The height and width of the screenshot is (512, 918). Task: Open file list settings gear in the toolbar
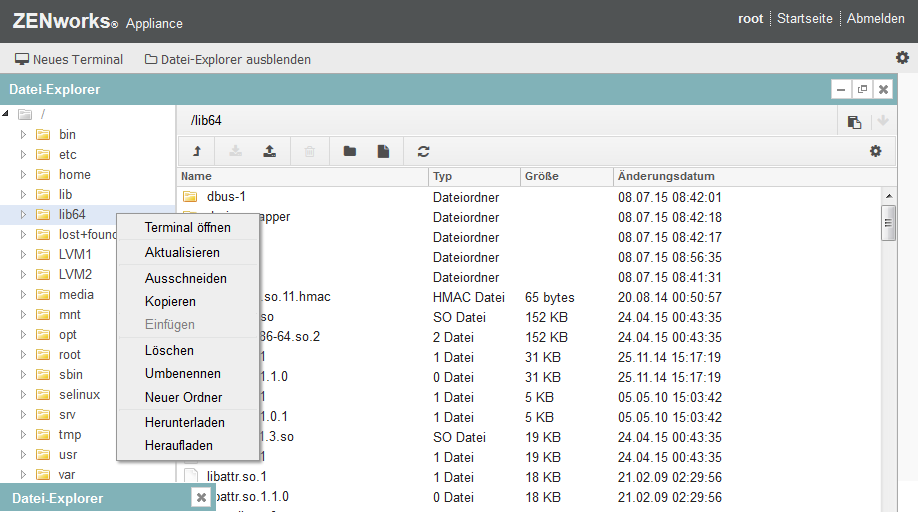[x=875, y=151]
